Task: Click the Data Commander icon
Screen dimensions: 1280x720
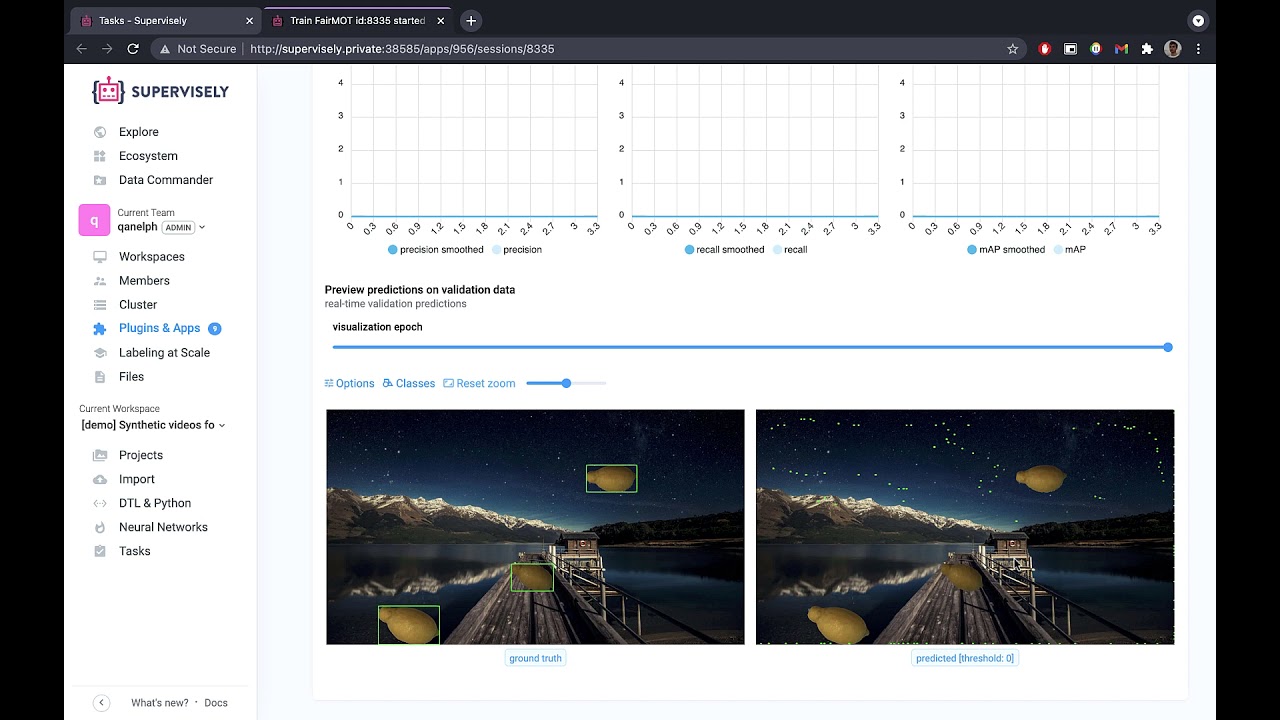Action: tap(100, 180)
